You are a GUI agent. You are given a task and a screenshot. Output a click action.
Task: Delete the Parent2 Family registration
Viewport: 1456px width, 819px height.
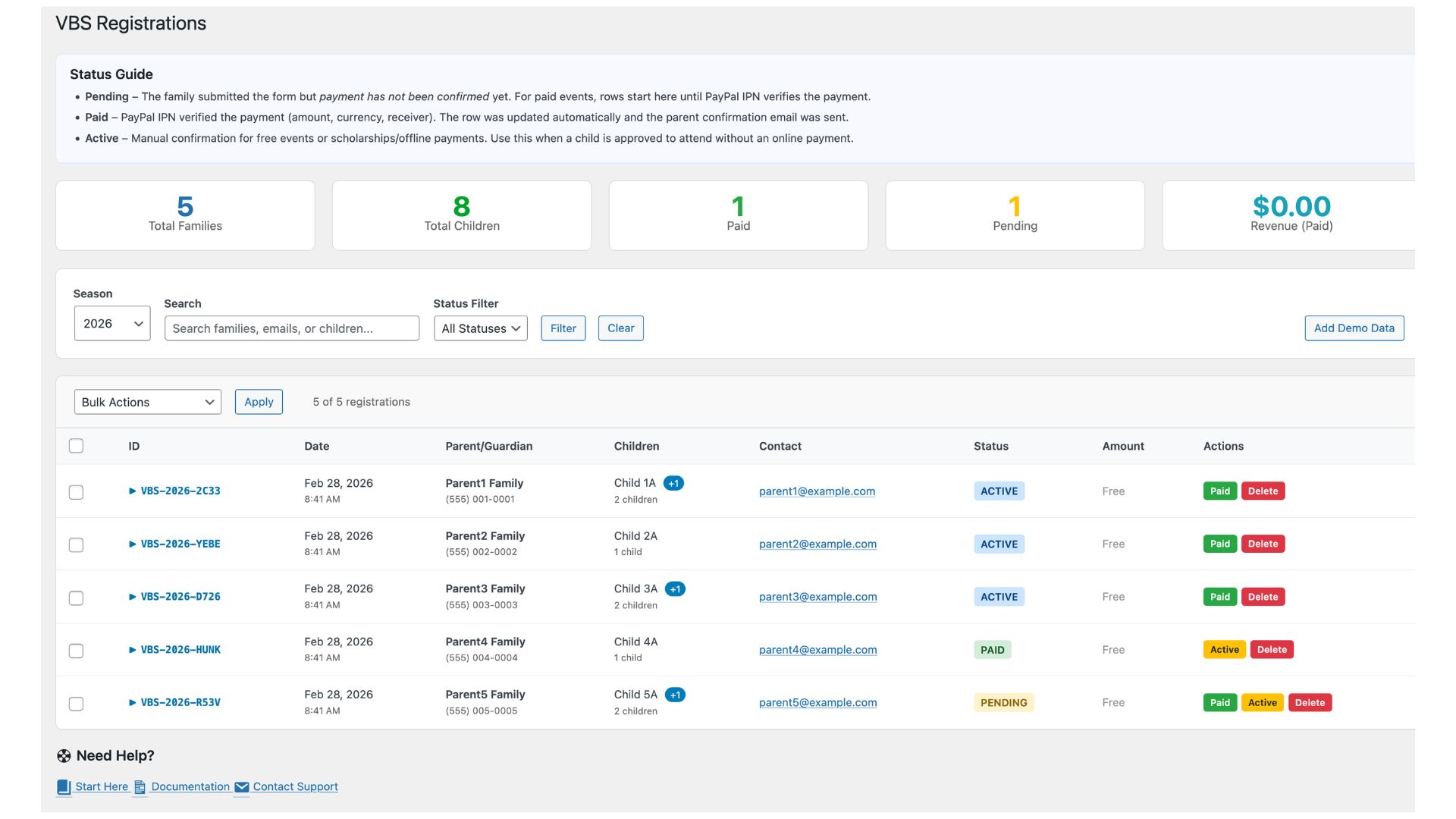click(1263, 544)
